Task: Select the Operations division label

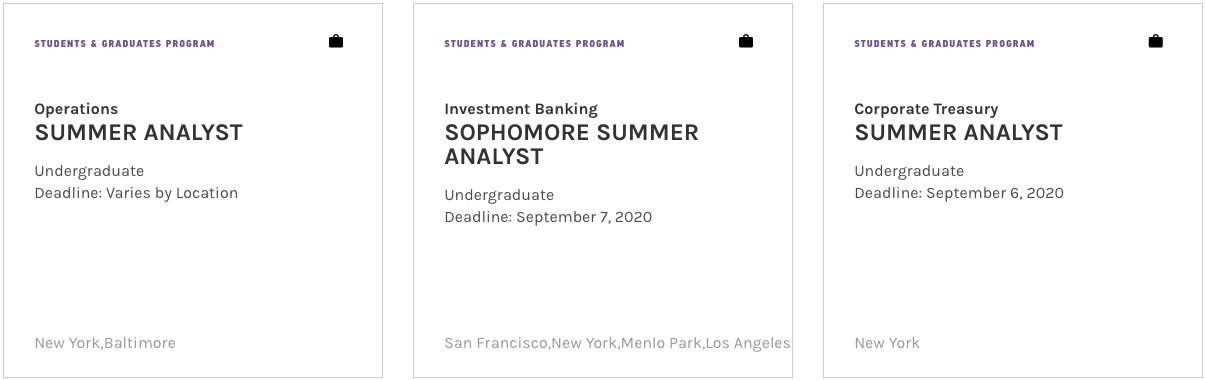Action: [77, 110]
